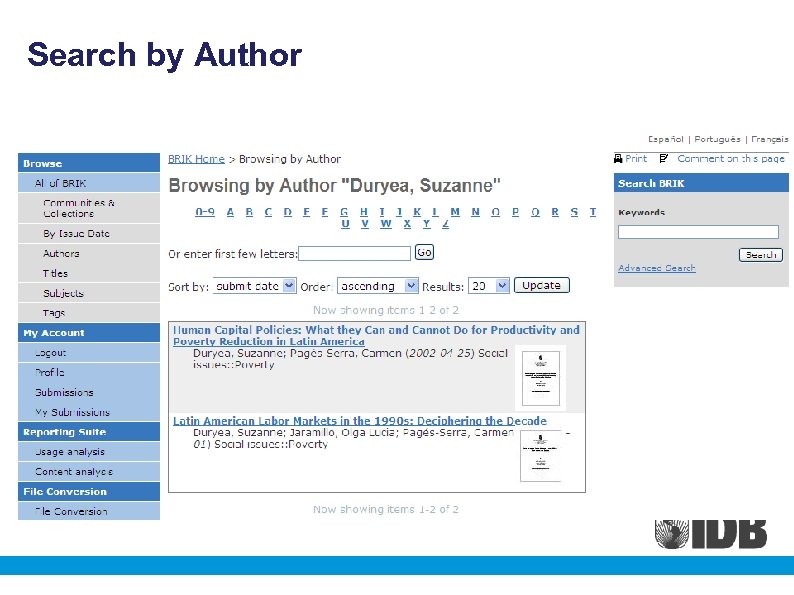Open the Order ascending dropdown
Image resolution: width=794 pixels, height=595 pixels.
pyautogui.click(x=378, y=286)
